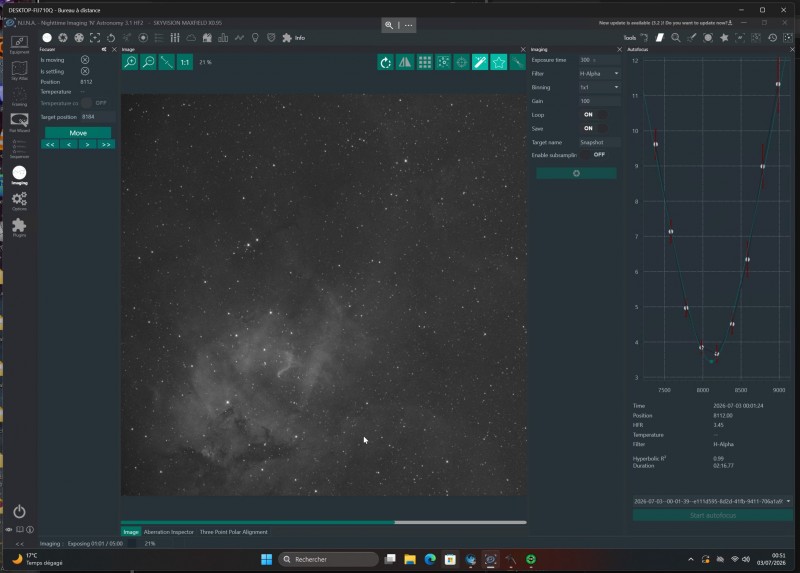Expand the autofocus run history dropdown
This screenshot has height=573, width=800.
click(x=712, y=501)
